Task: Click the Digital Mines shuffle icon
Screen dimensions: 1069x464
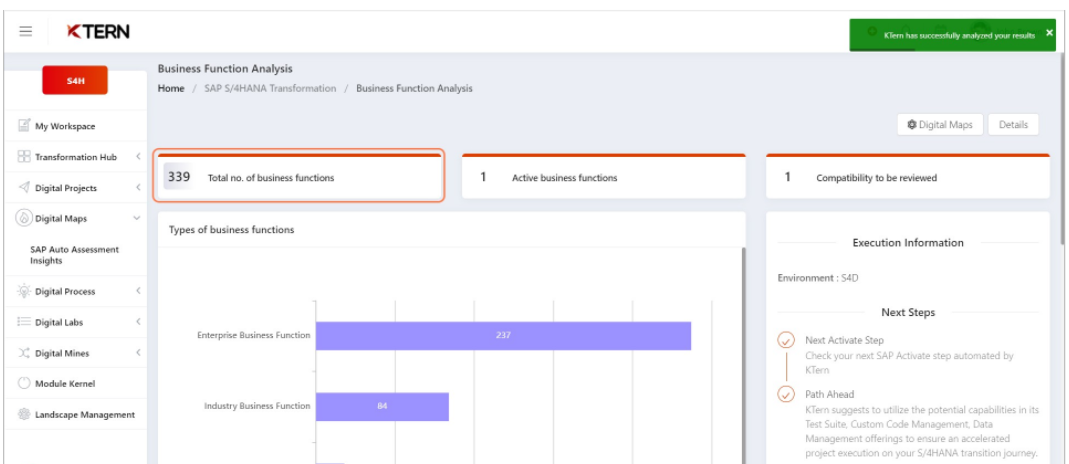Action: pos(25,353)
